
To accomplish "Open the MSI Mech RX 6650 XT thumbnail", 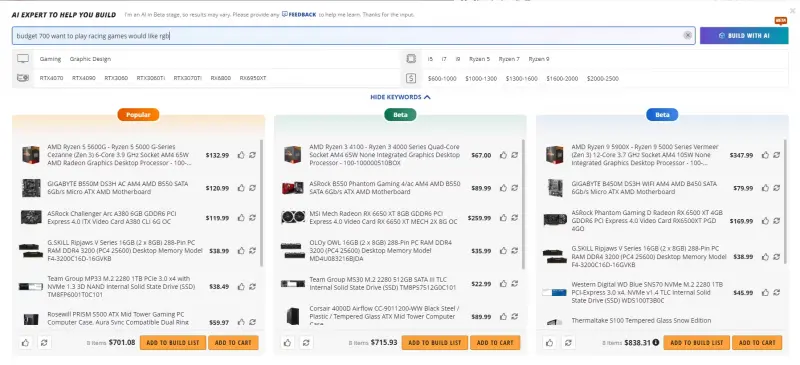I will click(x=293, y=217).
